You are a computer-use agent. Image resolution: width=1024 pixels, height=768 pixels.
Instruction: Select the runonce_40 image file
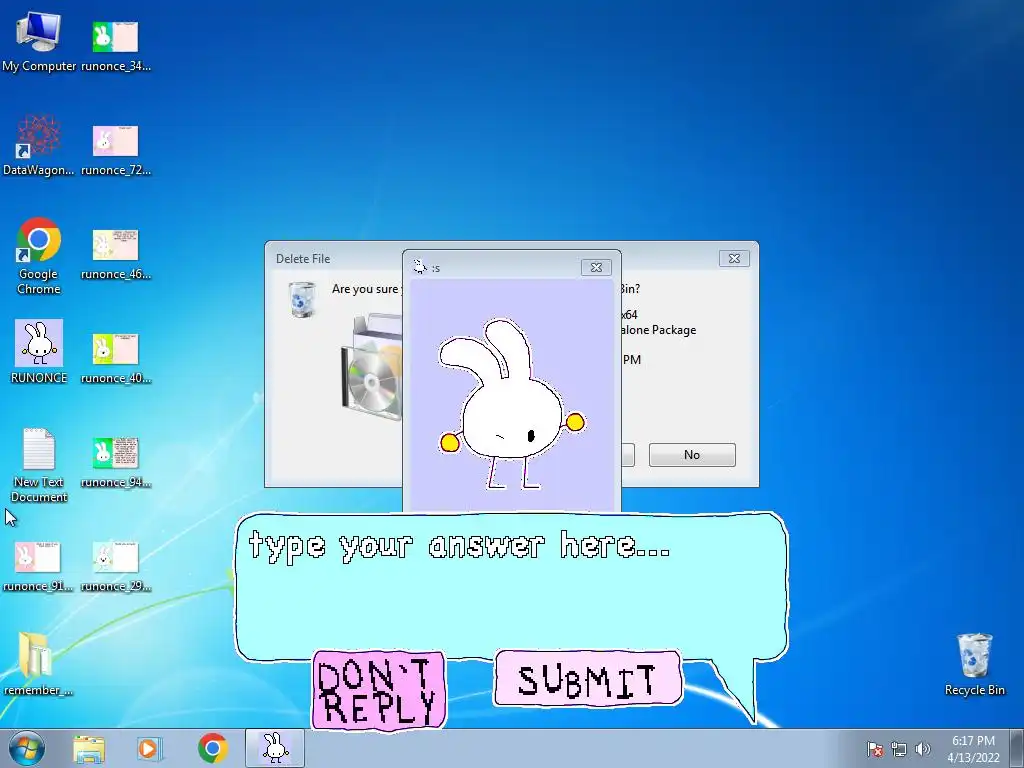tap(116, 358)
